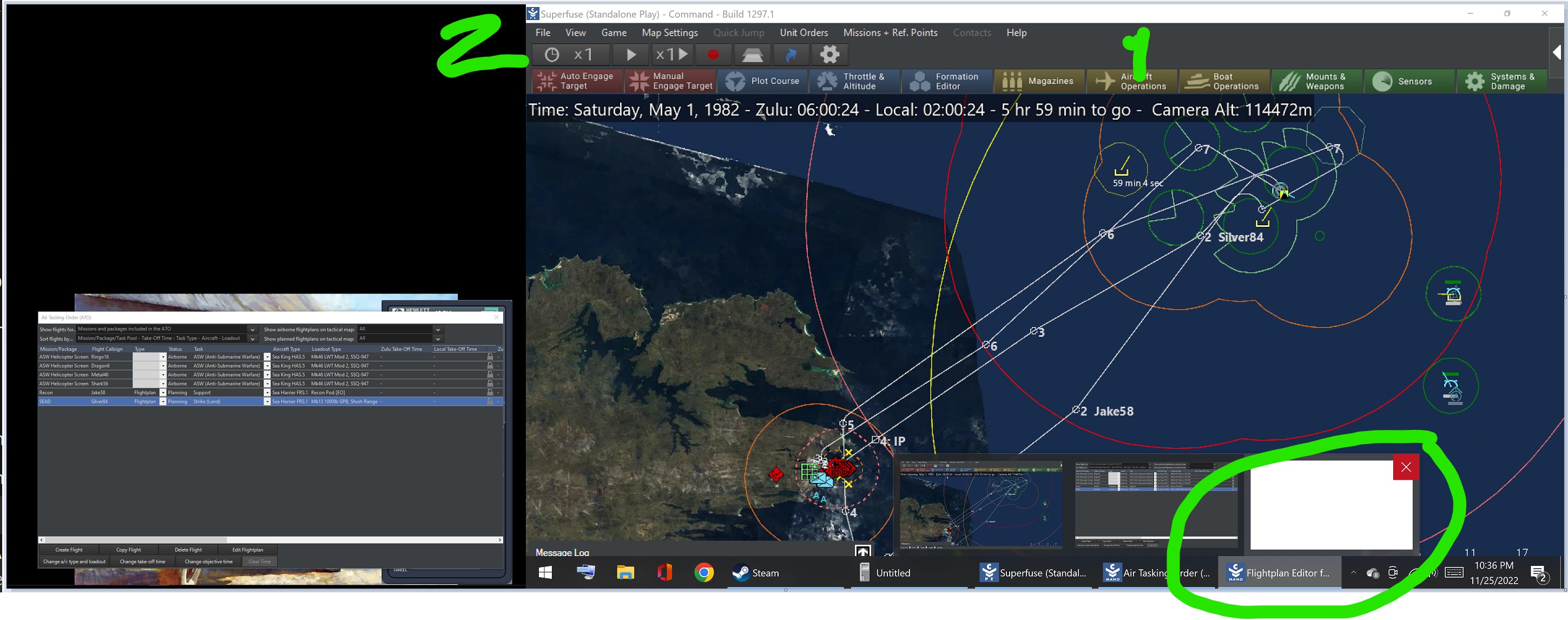Open the File menu
This screenshot has height=620, width=1568.
coord(543,33)
